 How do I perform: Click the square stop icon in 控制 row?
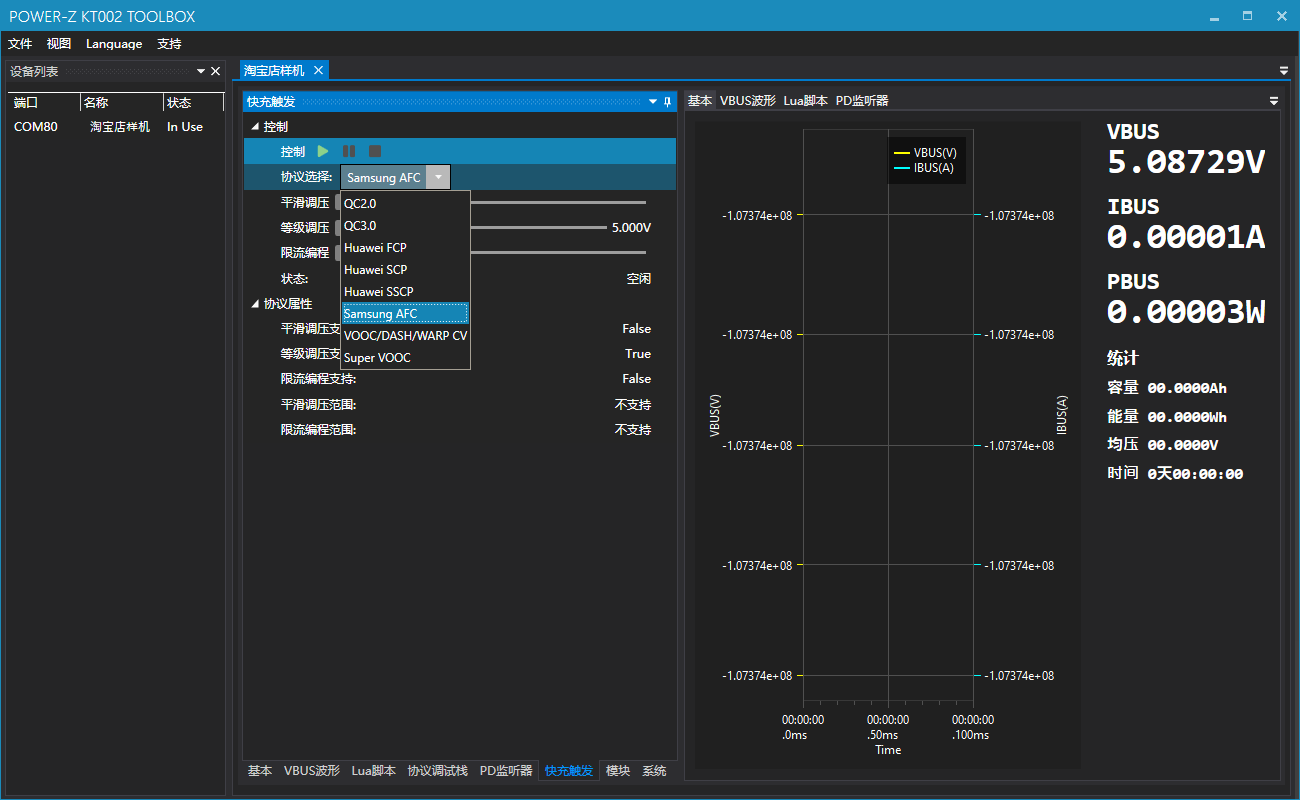375,151
